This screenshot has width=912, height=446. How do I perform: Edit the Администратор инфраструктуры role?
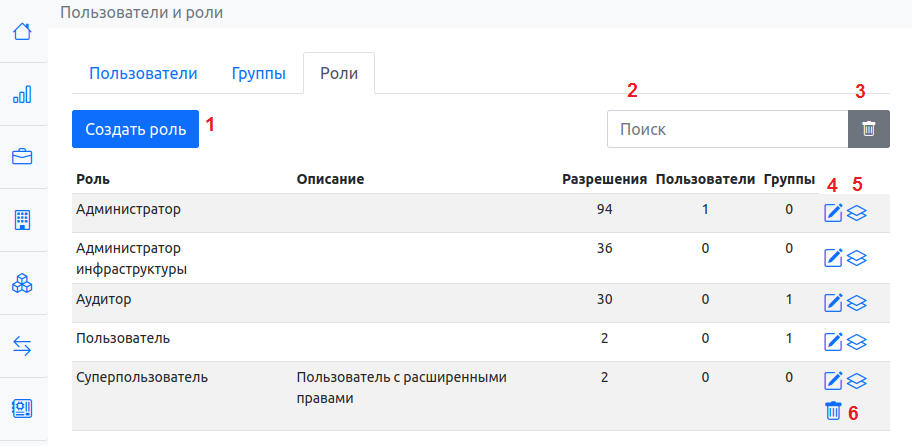[833, 258]
